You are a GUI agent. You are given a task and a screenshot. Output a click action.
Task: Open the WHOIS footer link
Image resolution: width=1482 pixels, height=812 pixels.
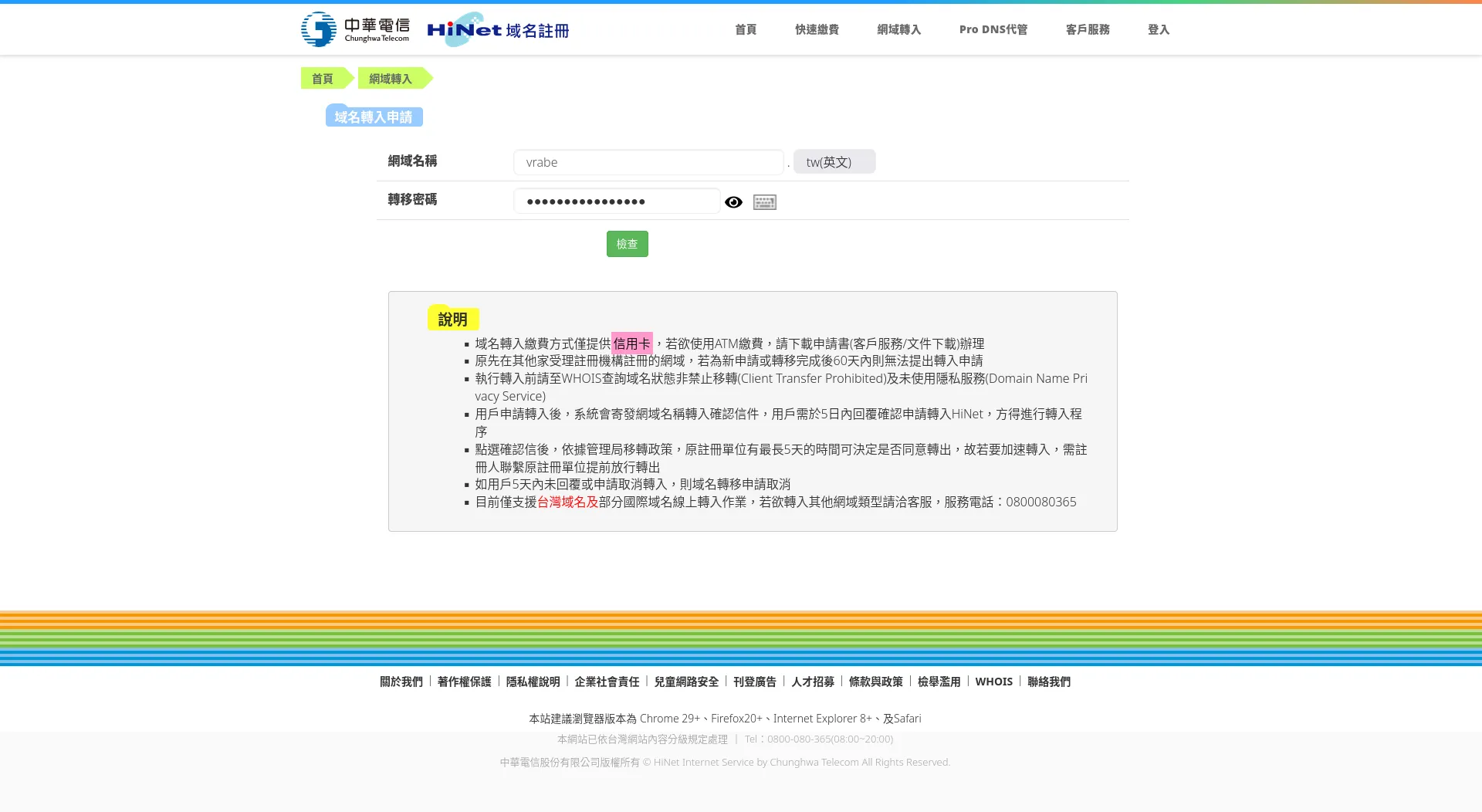coord(993,682)
